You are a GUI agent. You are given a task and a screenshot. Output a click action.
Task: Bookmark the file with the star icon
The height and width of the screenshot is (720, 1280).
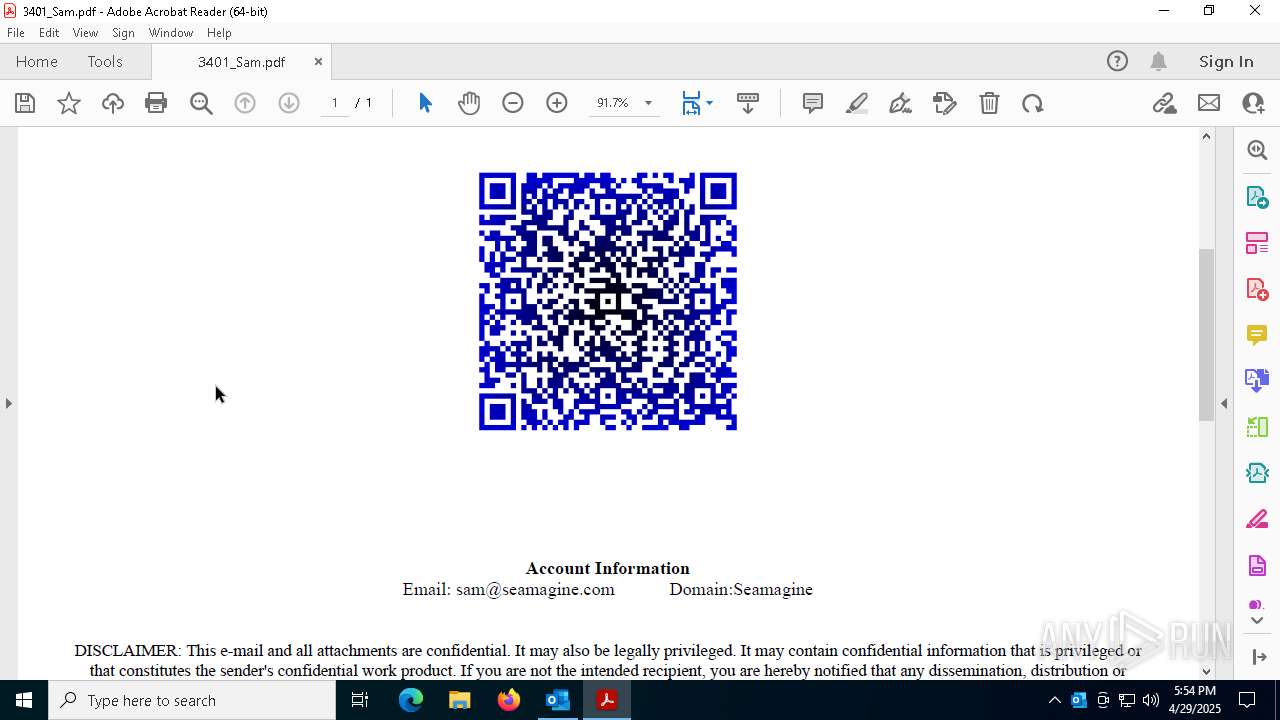(x=69, y=103)
